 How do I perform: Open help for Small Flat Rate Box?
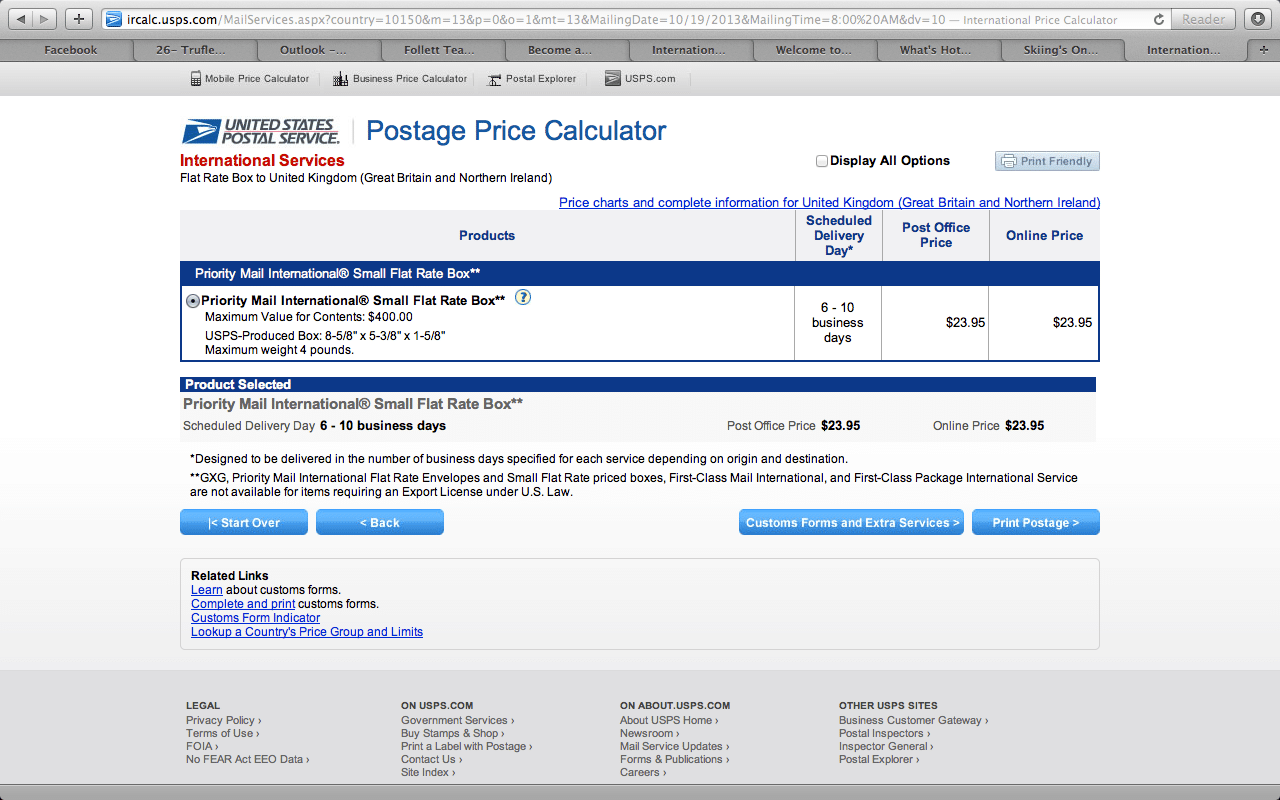pyautogui.click(x=523, y=298)
